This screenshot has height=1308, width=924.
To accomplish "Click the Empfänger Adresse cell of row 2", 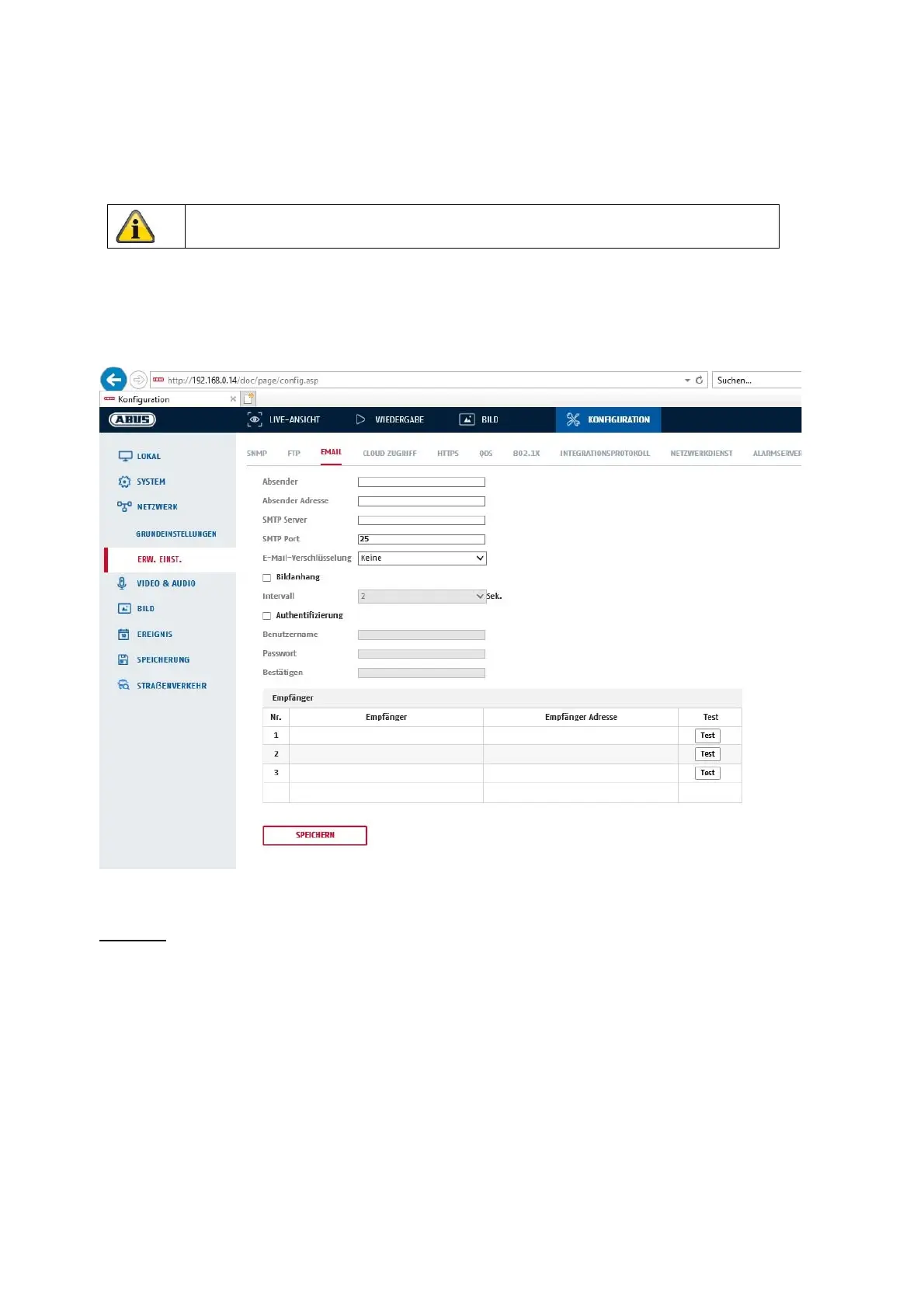I will point(581,754).
